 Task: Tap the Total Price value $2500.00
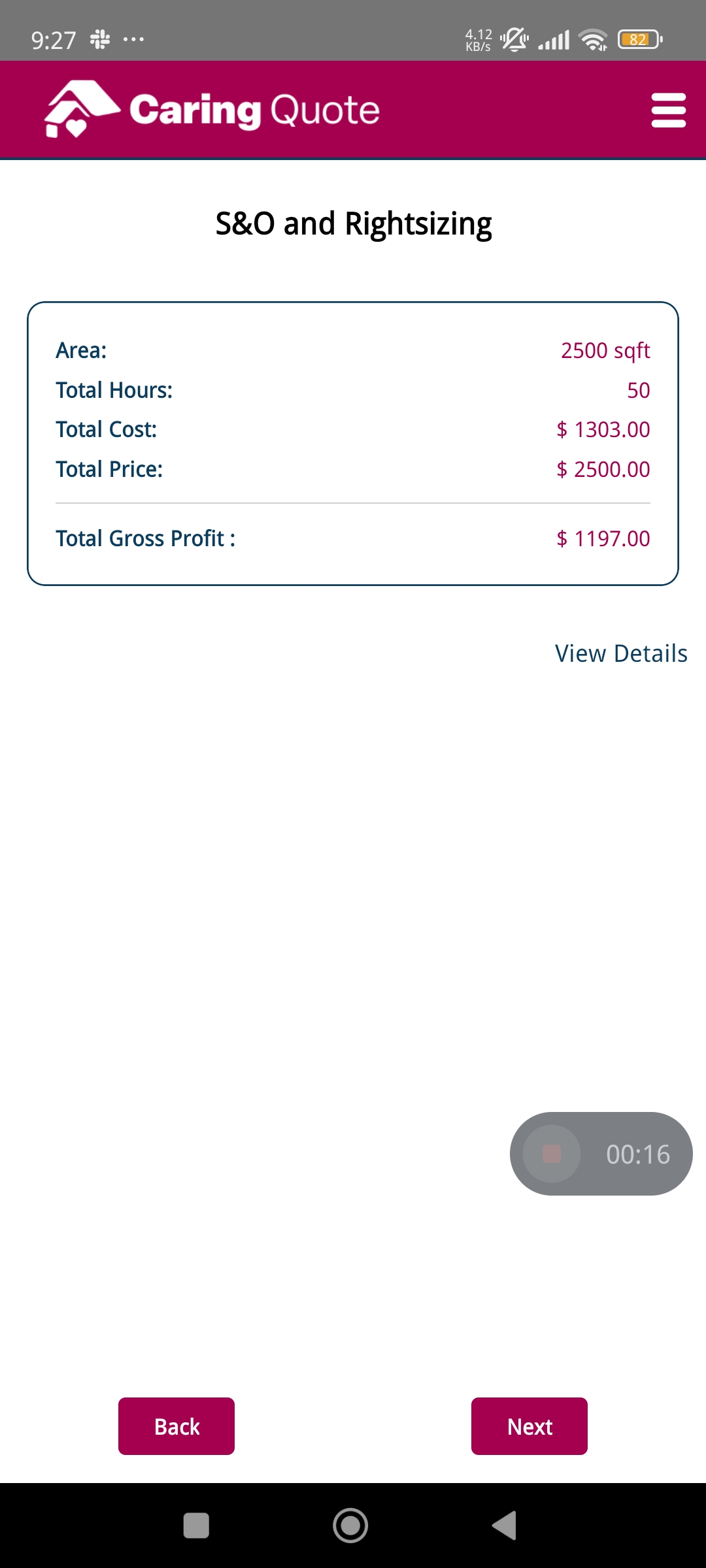click(x=603, y=469)
